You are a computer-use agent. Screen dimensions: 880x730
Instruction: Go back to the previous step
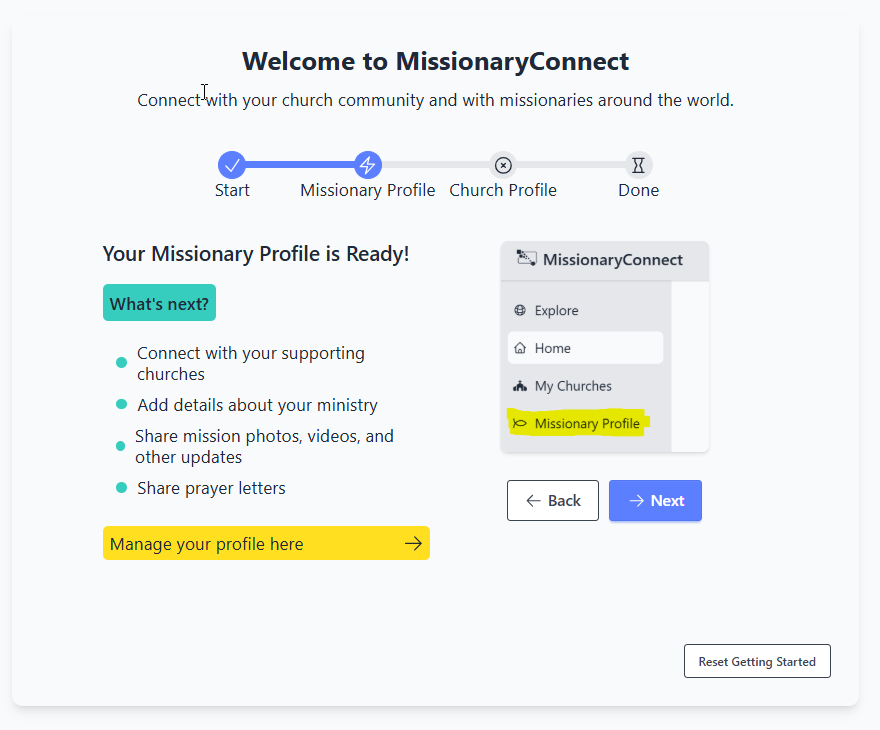(x=553, y=501)
